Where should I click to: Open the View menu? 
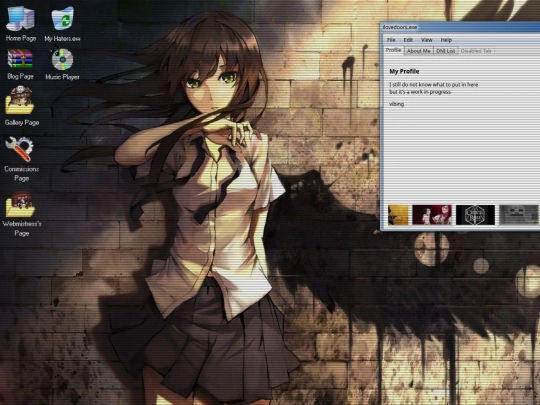(427, 40)
